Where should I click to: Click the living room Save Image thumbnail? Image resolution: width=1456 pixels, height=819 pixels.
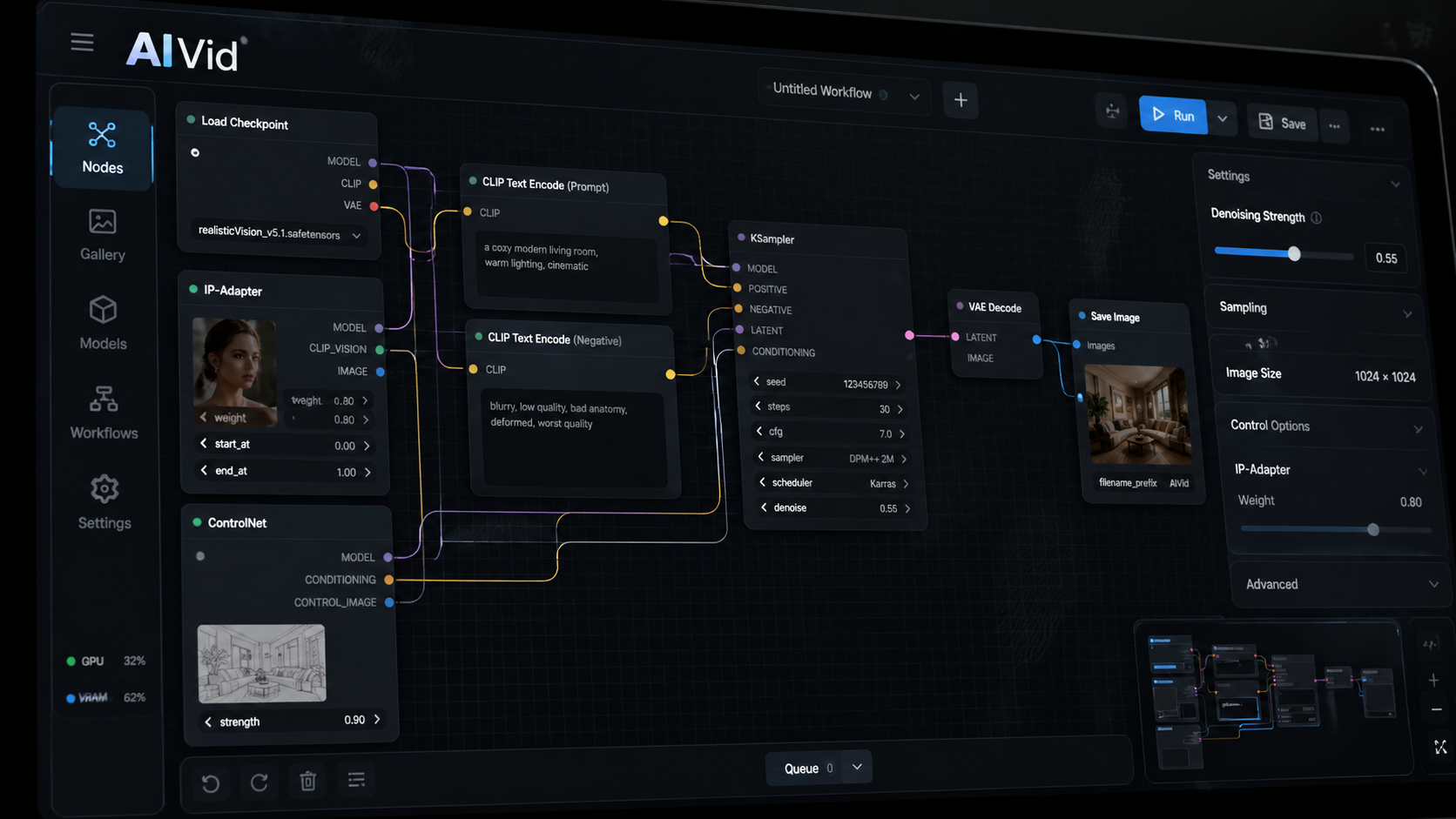[1136, 415]
